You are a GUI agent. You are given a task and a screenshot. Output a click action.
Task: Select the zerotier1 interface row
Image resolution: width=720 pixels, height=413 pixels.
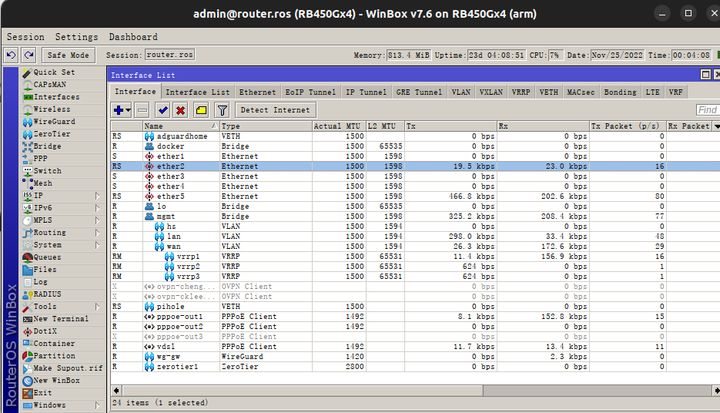pyautogui.click(x=415, y=367)
